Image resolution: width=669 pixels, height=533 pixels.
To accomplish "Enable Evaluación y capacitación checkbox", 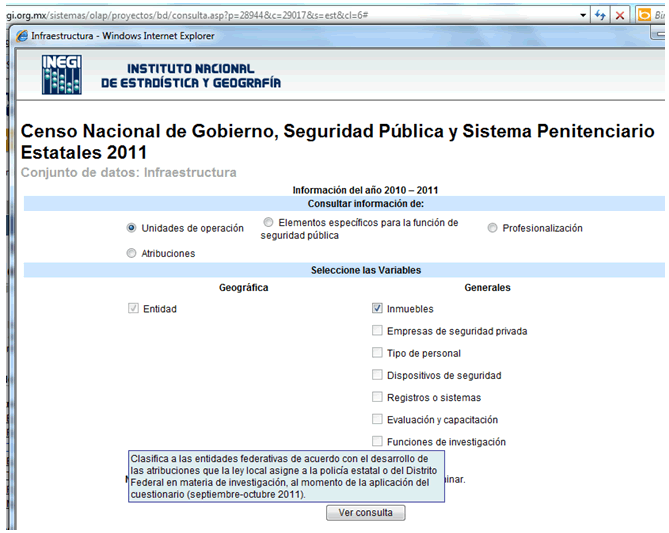I will tap(377, 419).
